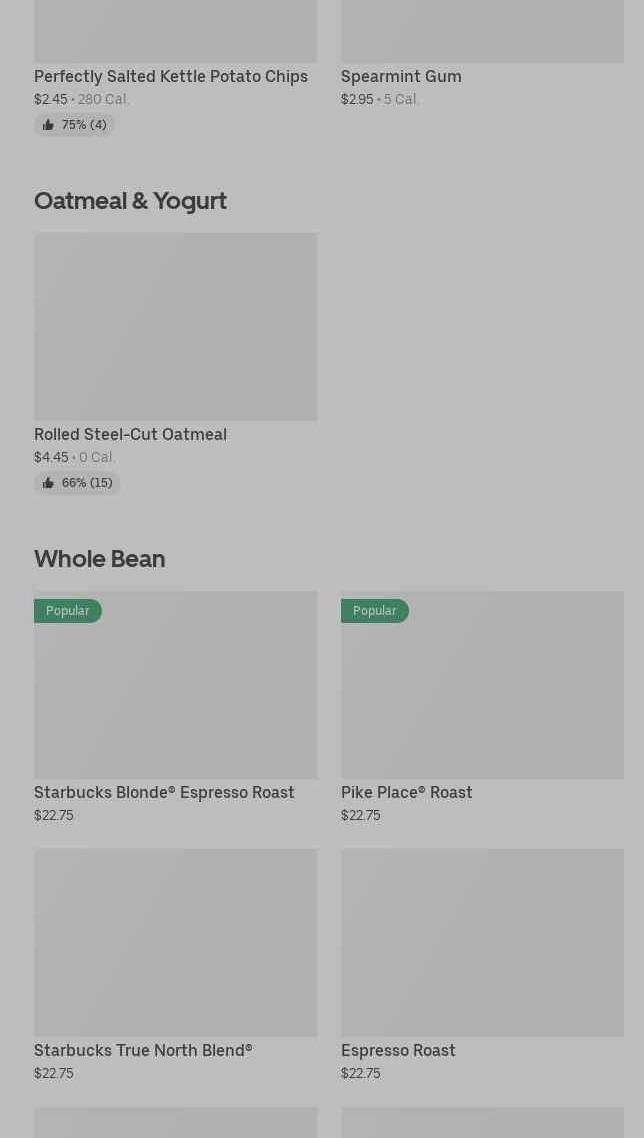Click the Oatmeal & Yogurt section heading
Screen dimensions: 644x1138
(130, 200)
